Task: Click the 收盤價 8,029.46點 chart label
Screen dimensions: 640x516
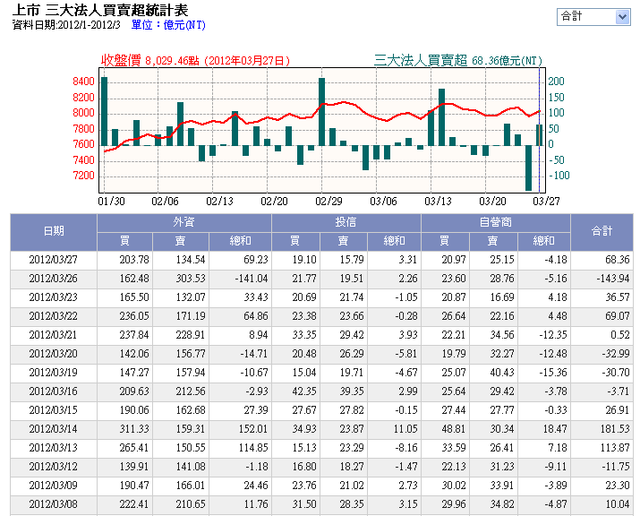Action: [196, 61]
